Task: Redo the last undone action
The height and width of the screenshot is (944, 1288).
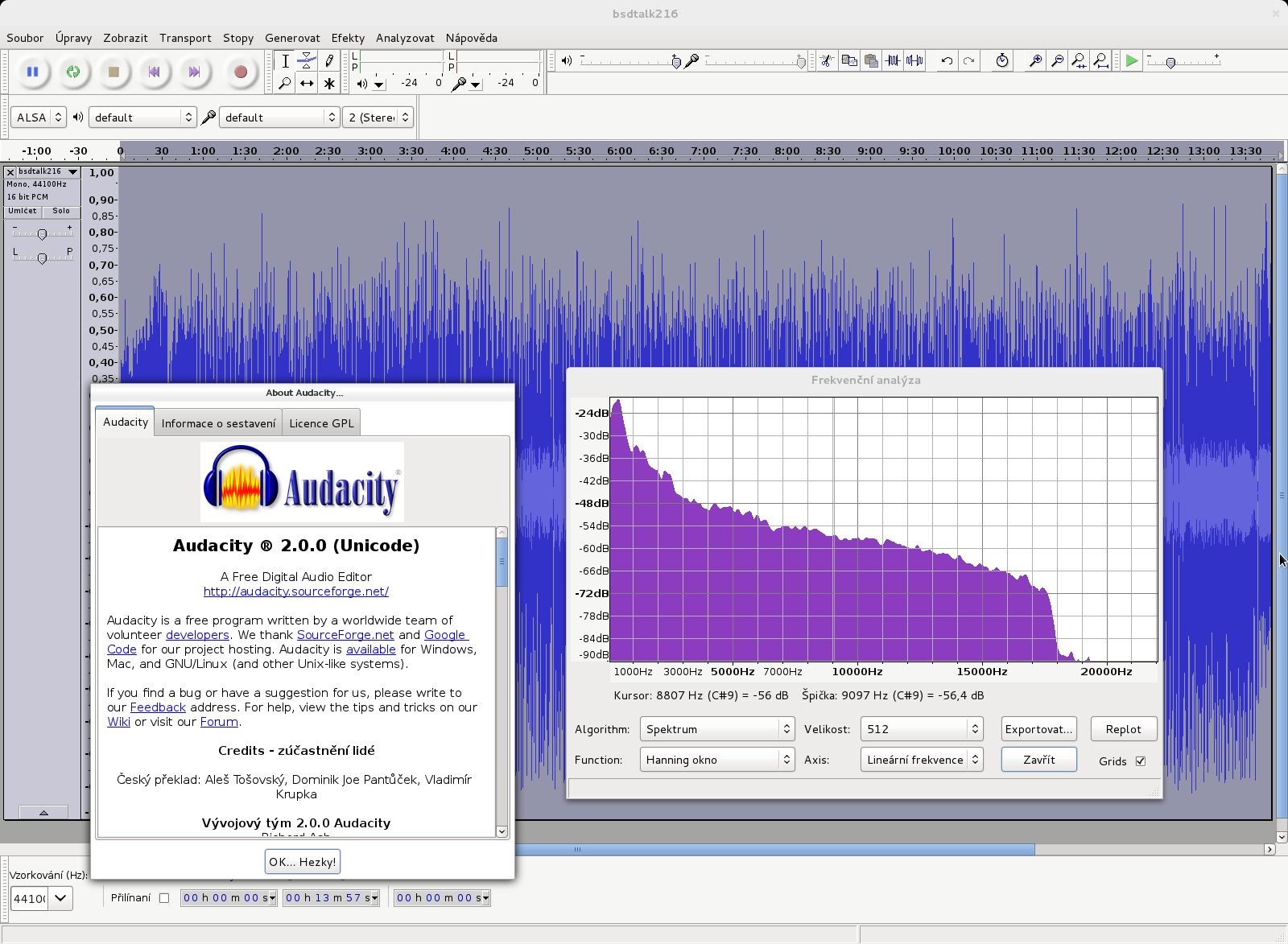Action: coord(969,60)
